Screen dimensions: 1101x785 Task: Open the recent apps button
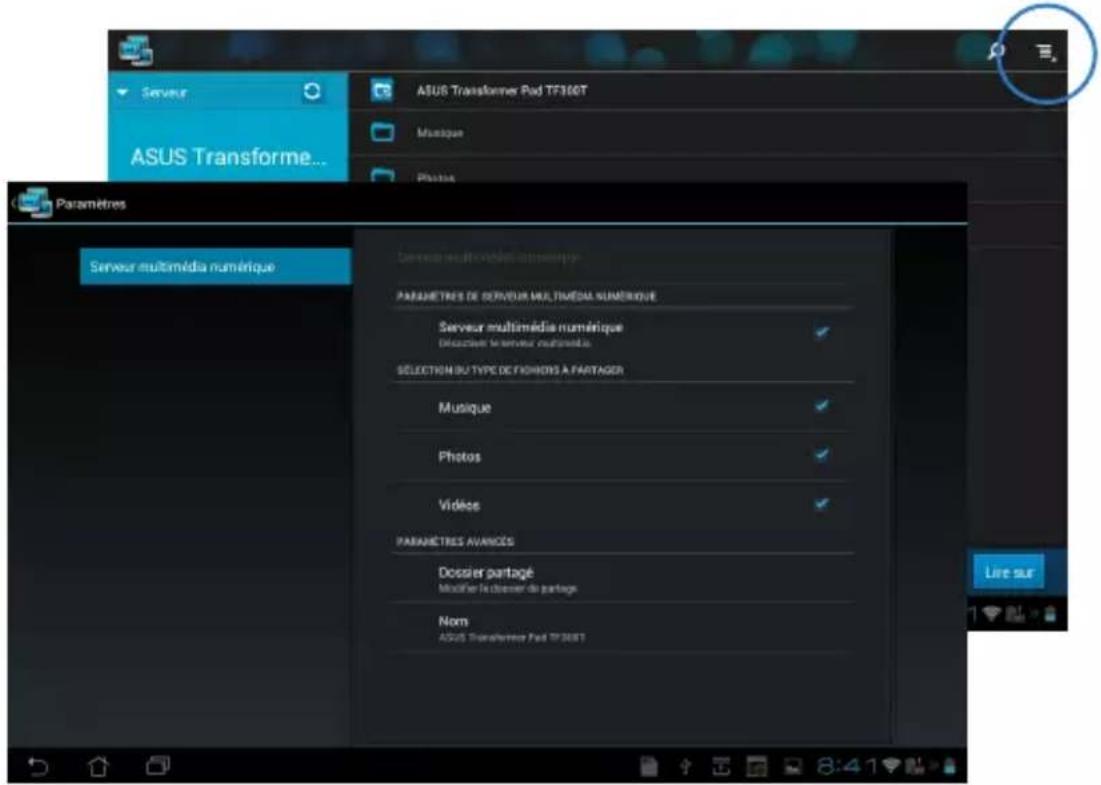click(x=158, y=765)
